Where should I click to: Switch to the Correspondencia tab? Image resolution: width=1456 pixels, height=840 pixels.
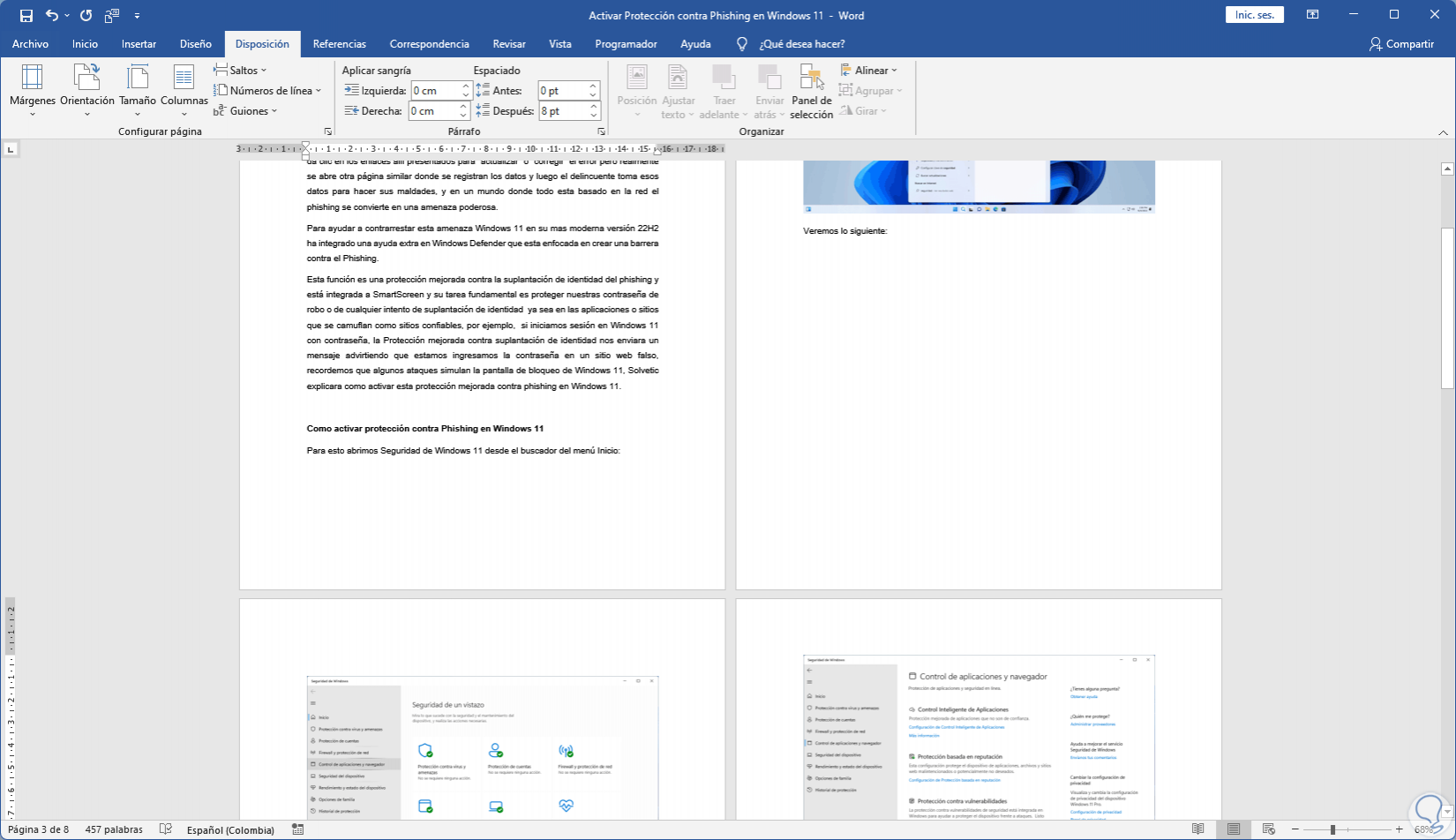click(x=430, y=44)
